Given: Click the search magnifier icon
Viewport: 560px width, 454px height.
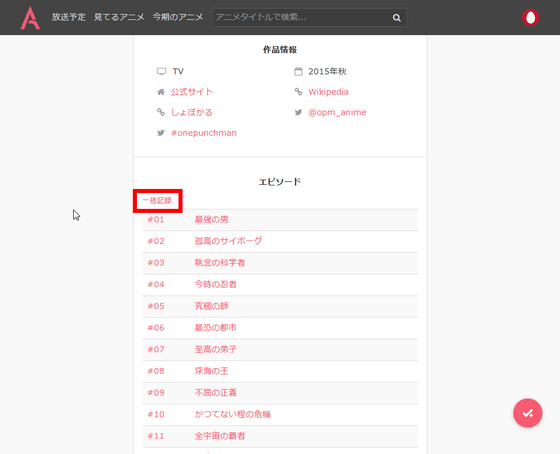Looking at the screenshot, I should [x=396, y=18].
